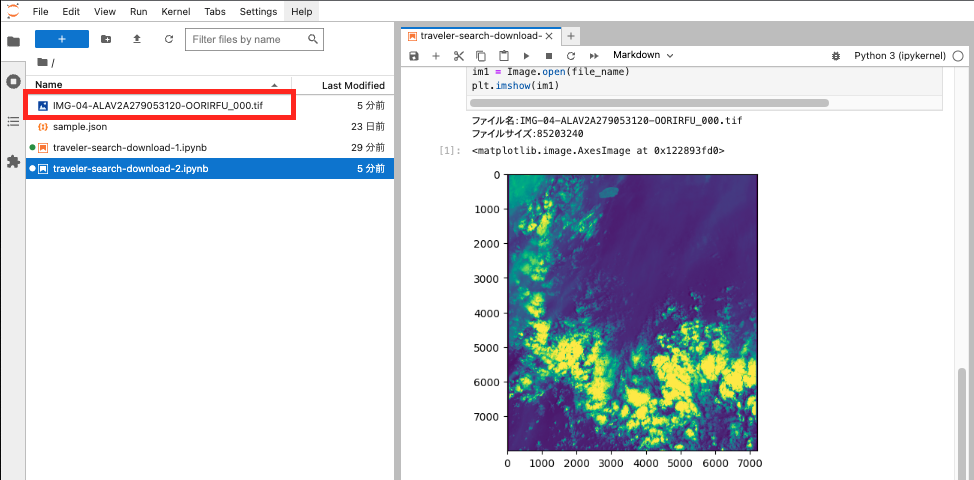The image size is (974, 480).
Task: Restart the kernel icon
Action: coord(571,56)
